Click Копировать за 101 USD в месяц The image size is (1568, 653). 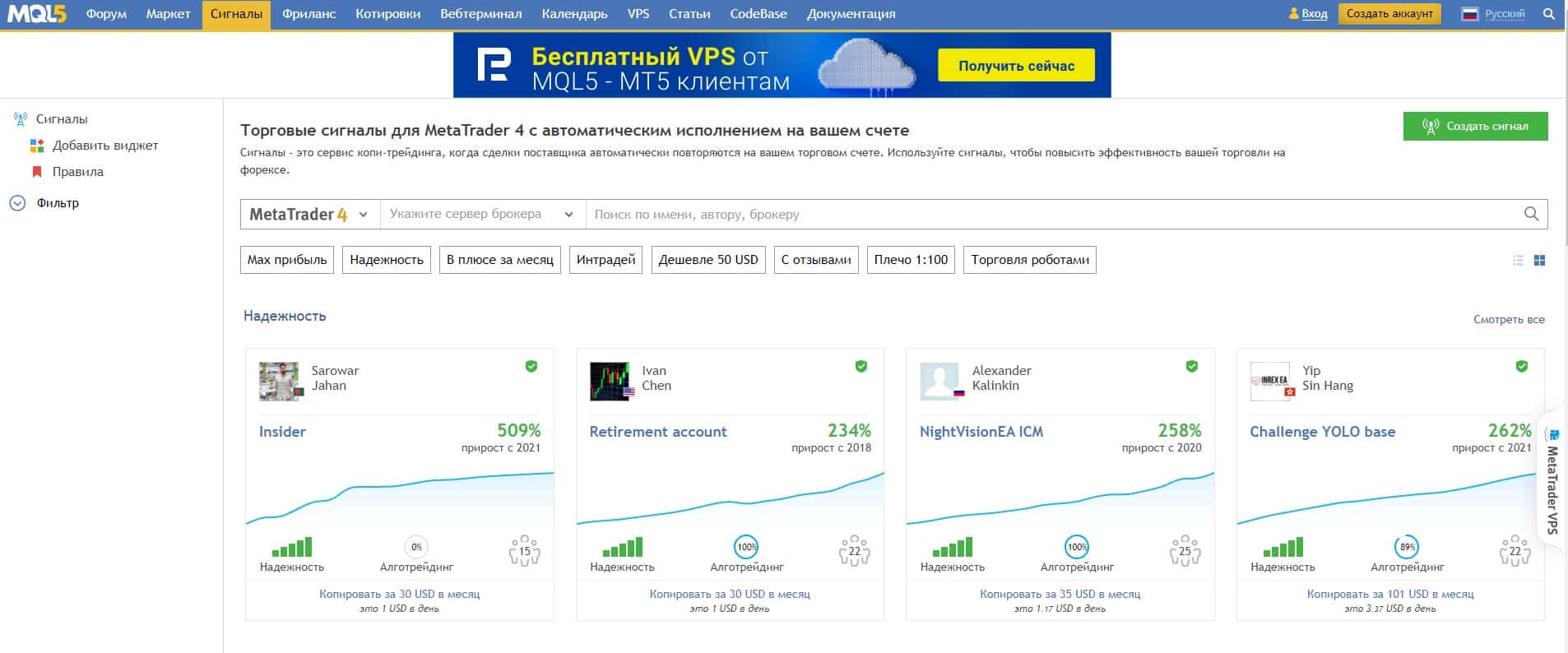[x=1390, y=594]
